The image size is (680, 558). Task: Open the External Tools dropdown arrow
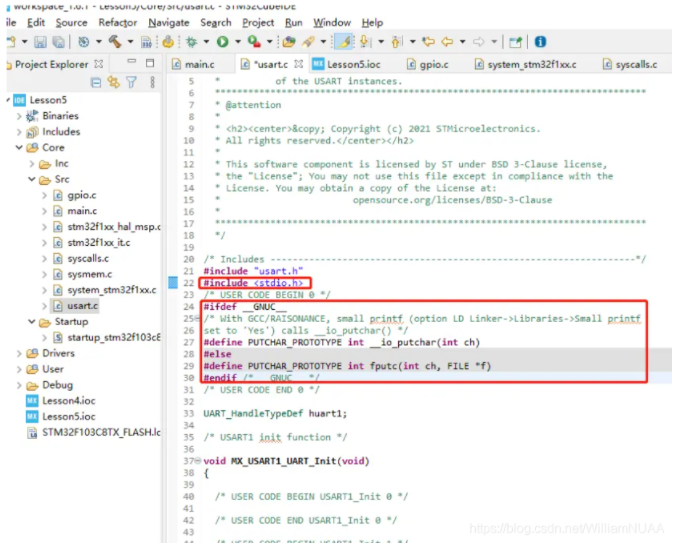(269, 42)
